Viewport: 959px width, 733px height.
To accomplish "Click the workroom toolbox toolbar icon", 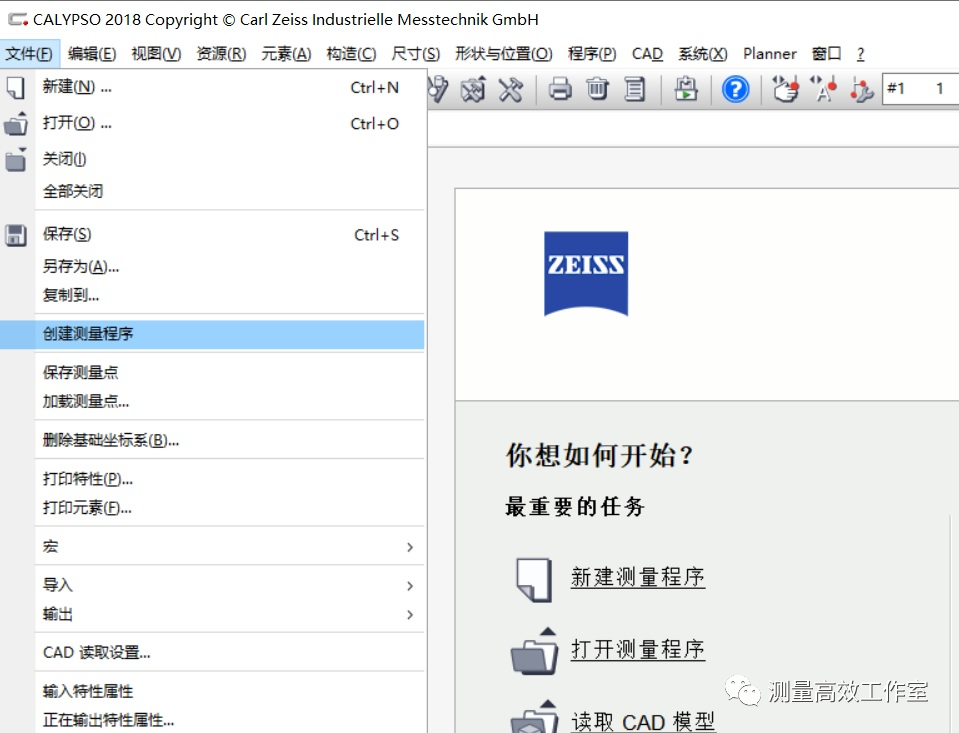I will (x=473, y=89).
